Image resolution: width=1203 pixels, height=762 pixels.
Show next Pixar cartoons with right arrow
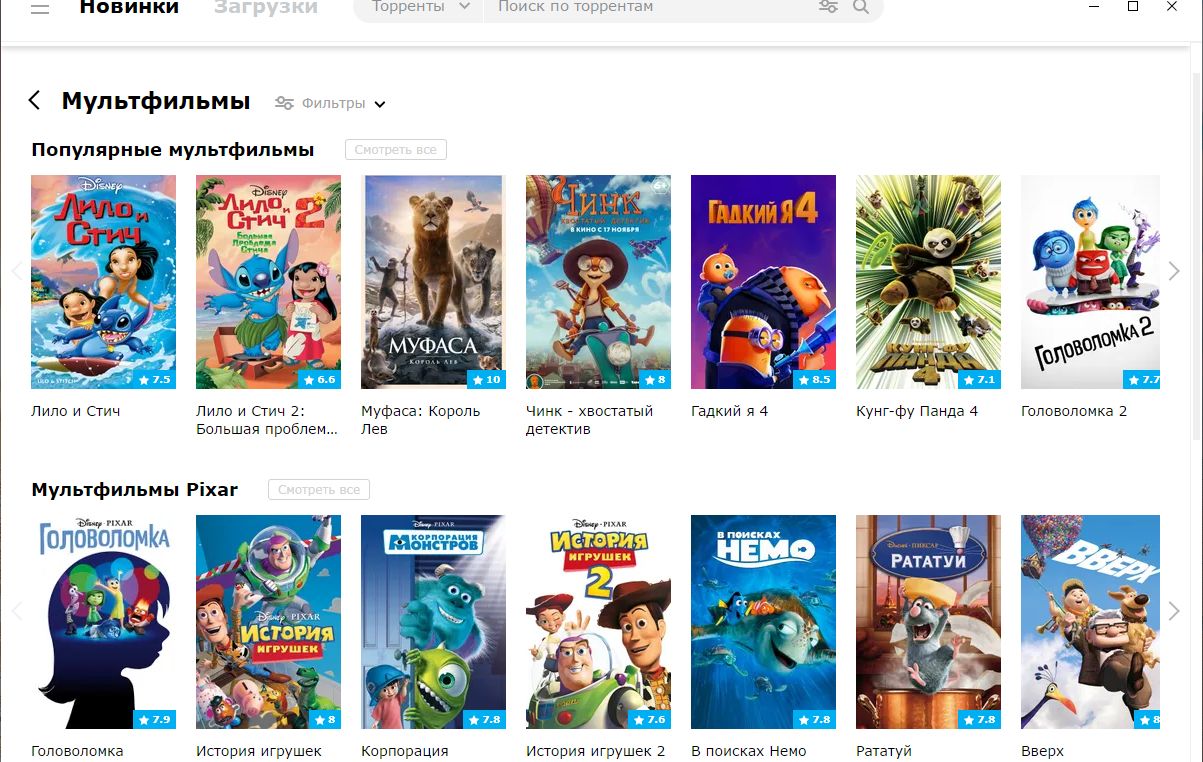tap(1174, 611)
